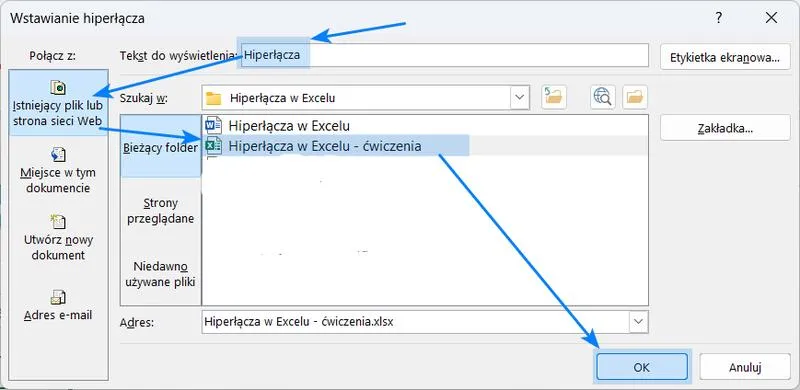Viewport: 800px width, 390px height.
Task: Select Utwórz nowy dokument option
Action: tap(58, 237)
